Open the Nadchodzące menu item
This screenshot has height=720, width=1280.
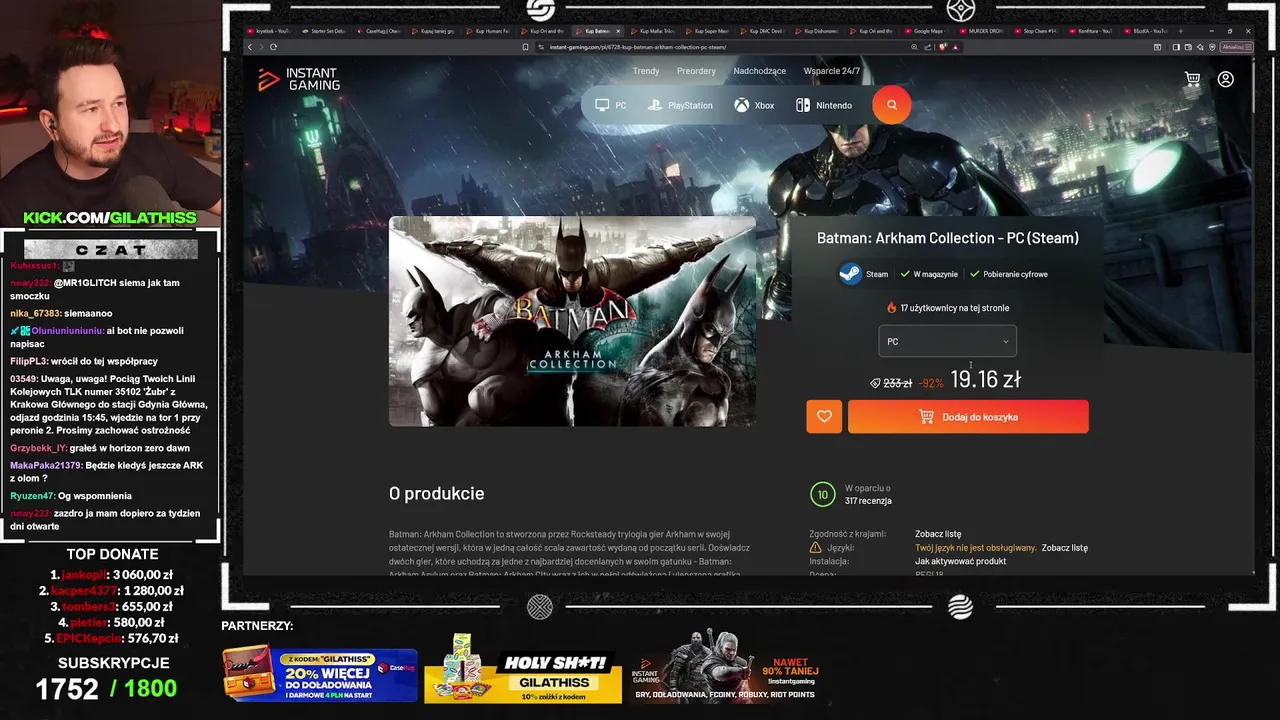760,71
